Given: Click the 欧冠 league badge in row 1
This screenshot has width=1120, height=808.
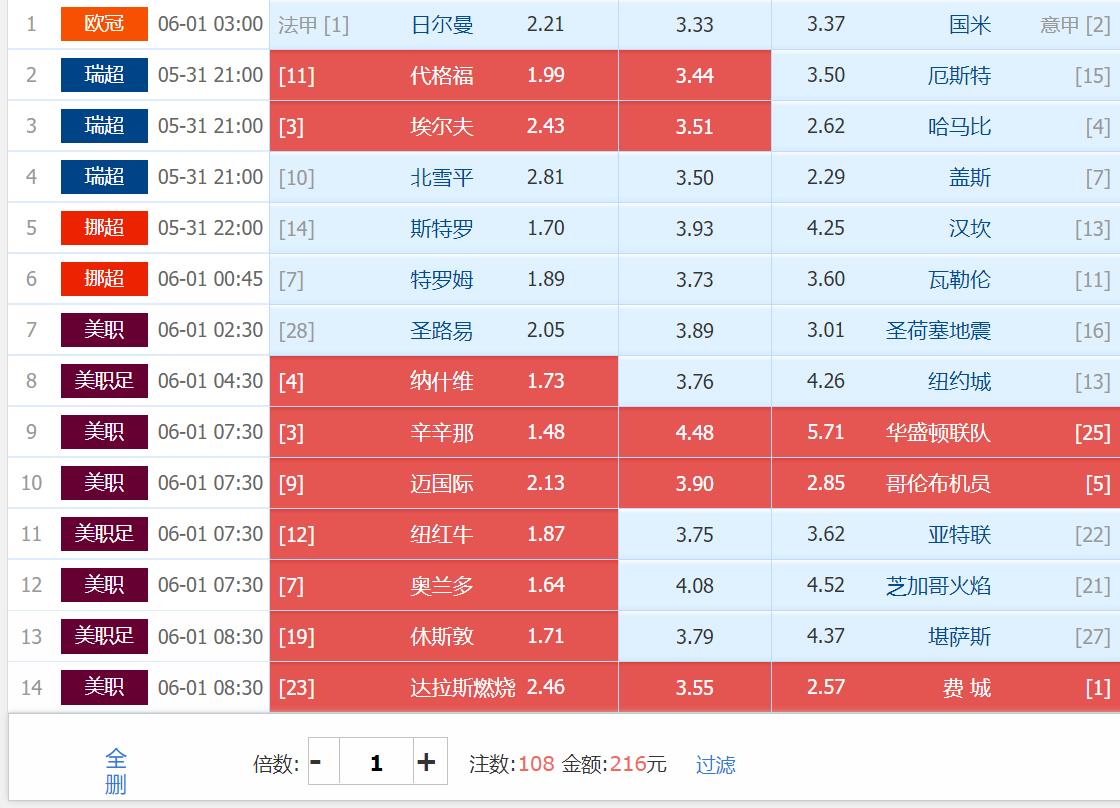Looking at the screenshot, I should point(104,24).
